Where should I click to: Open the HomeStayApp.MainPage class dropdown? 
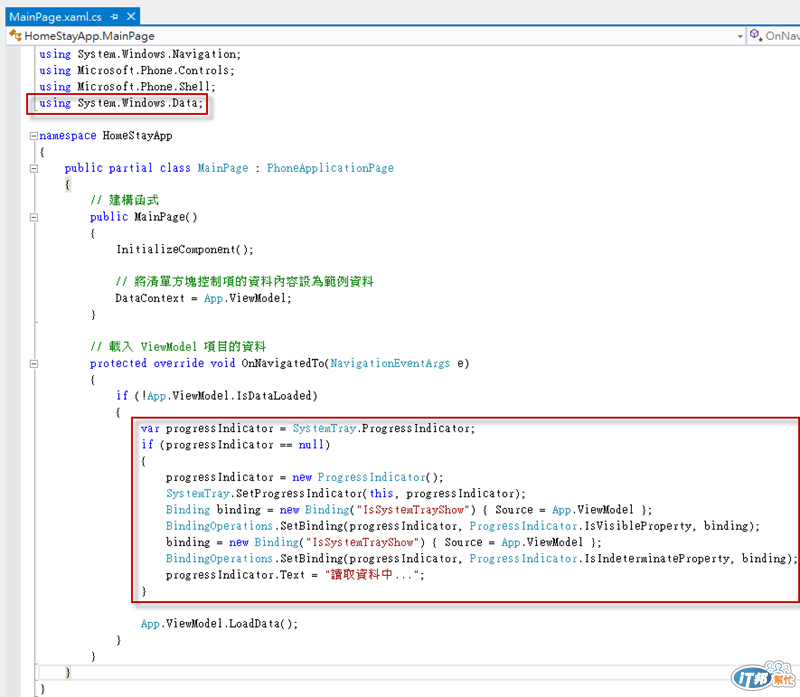740,36
